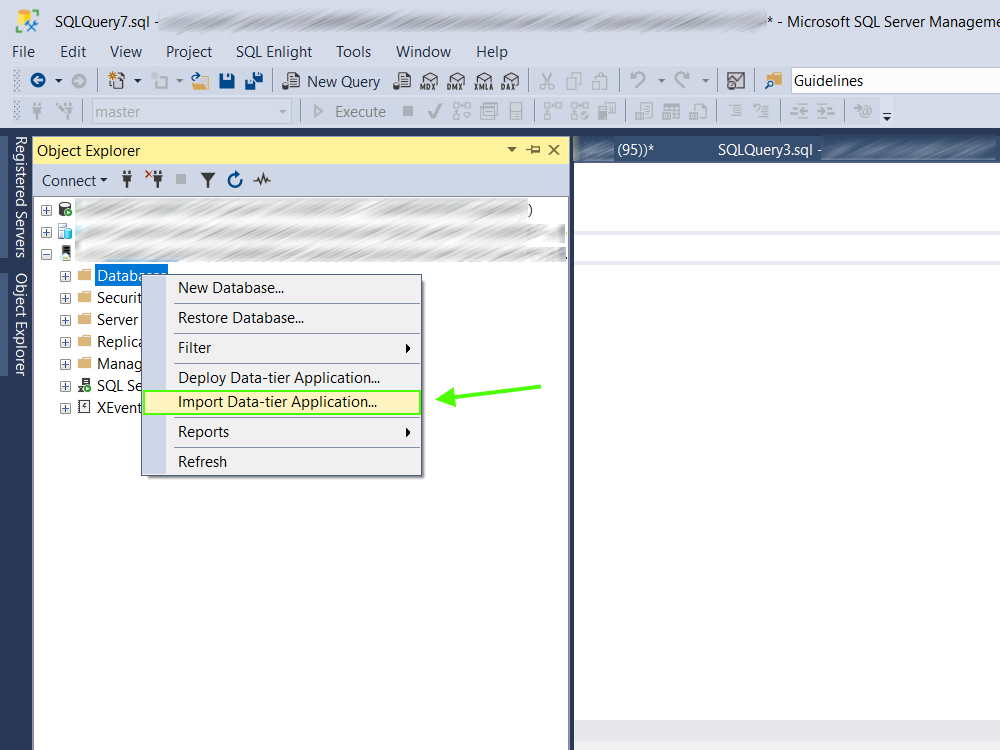Open the Object Explorer window position dropdown arrow

[512, 150]
